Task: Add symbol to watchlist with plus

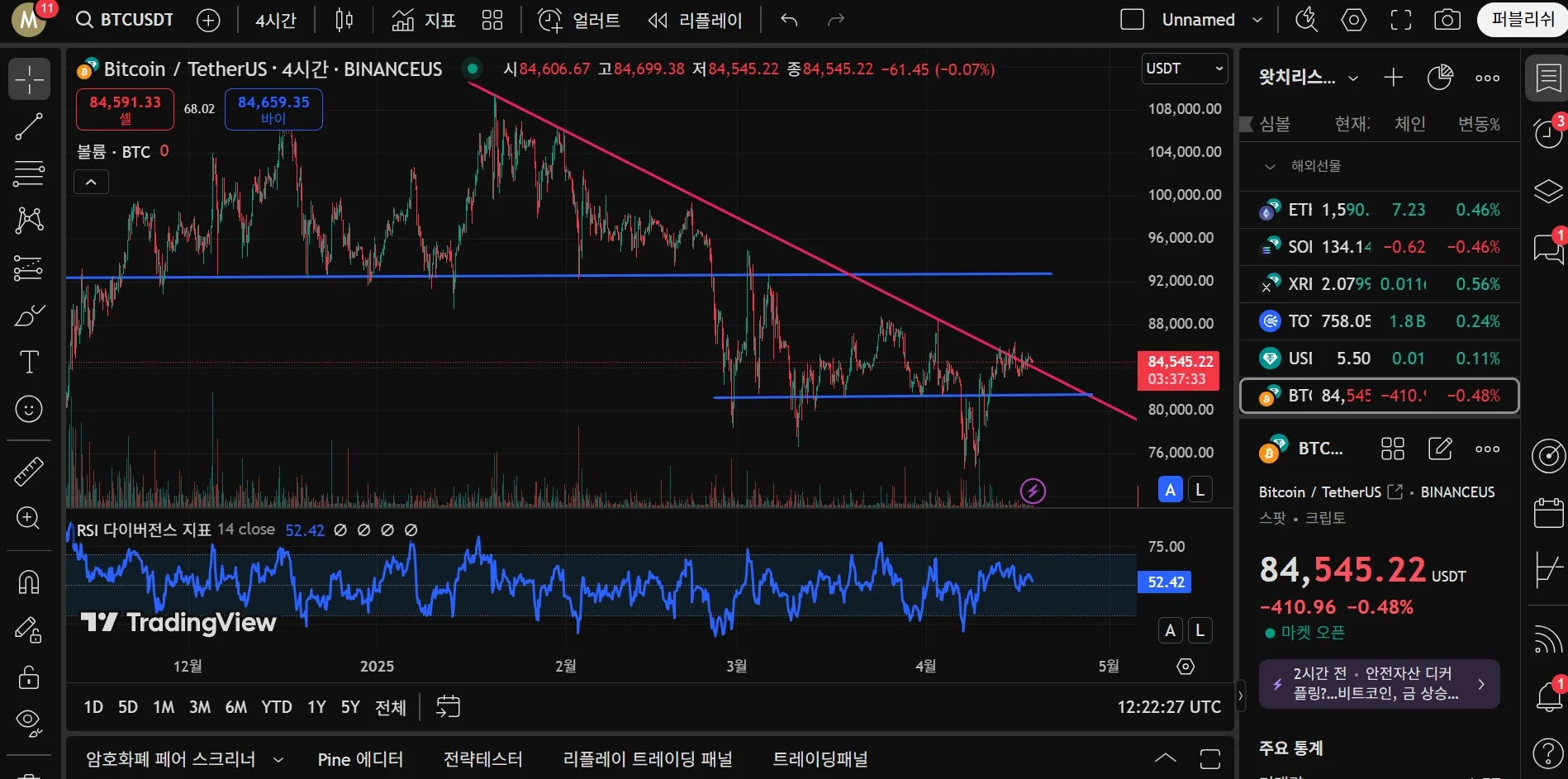Action: [x=1394, y=78]
